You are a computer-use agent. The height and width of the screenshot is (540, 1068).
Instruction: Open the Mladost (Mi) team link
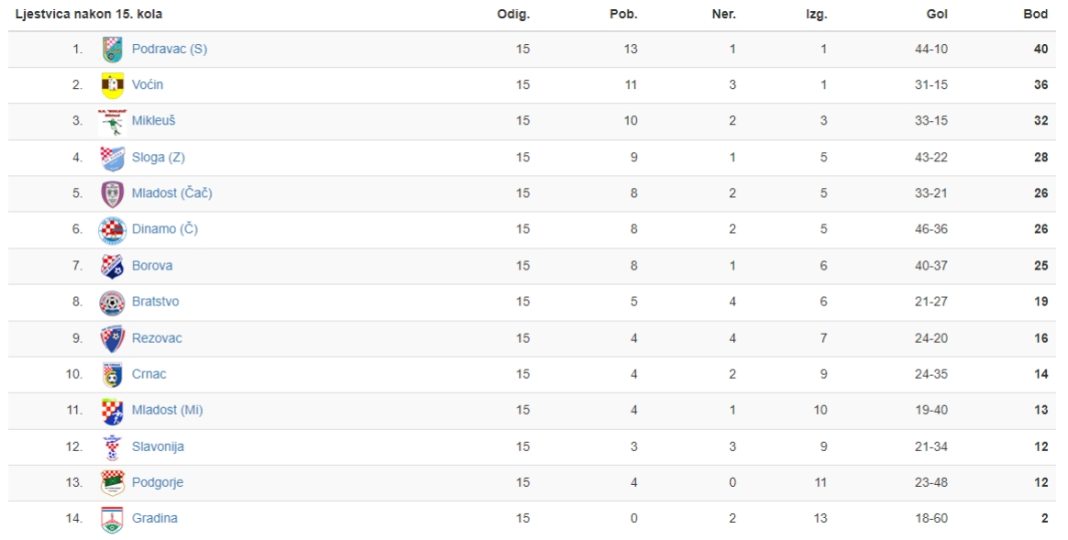(168, 410)
